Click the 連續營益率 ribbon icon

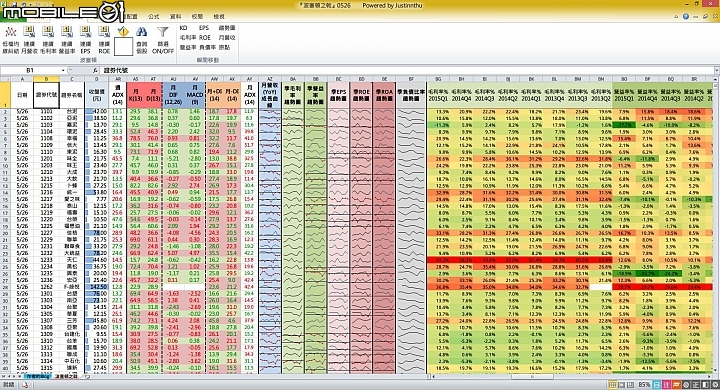click(x=67, y=40)
